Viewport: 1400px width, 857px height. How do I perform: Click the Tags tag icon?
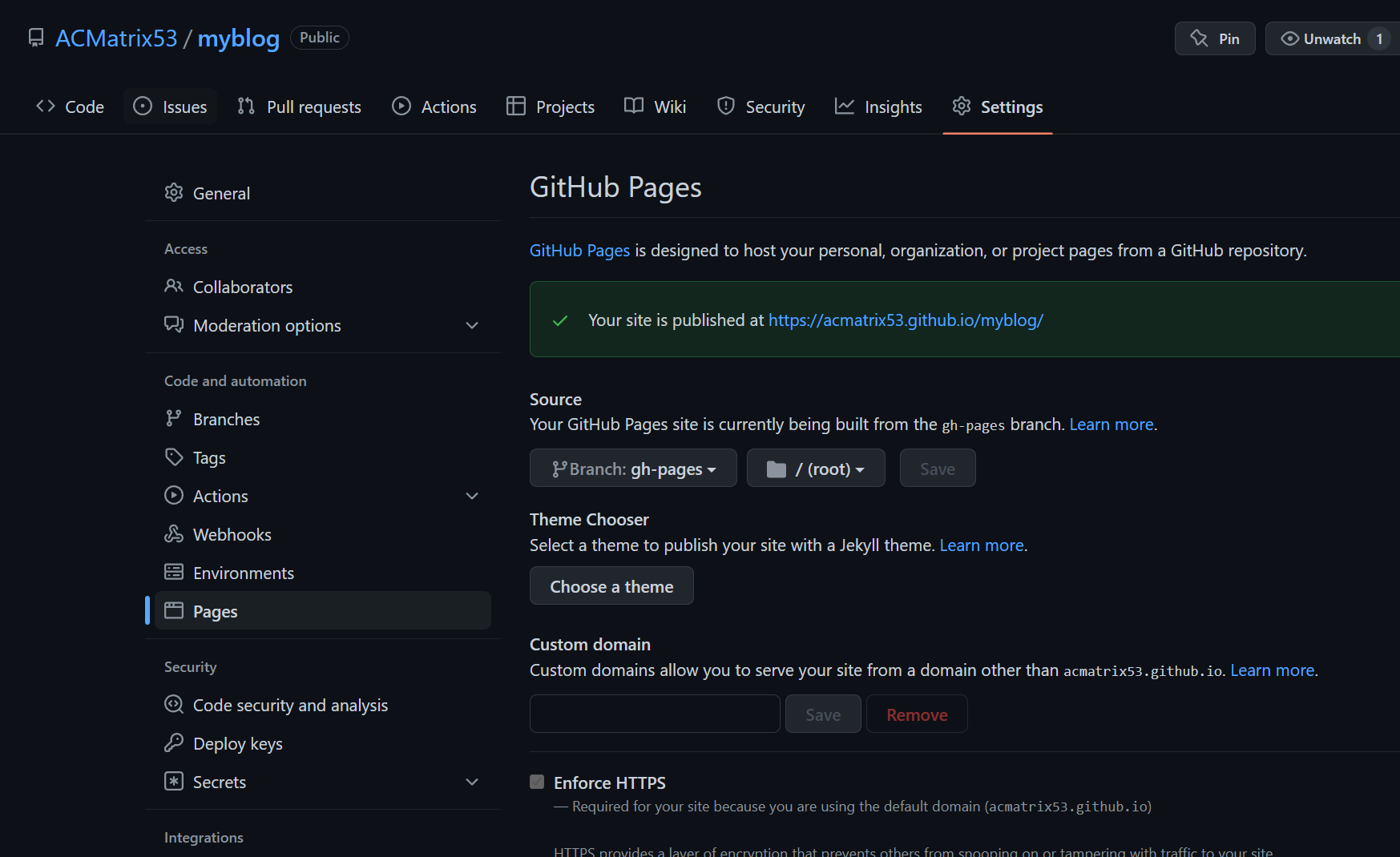174,457
